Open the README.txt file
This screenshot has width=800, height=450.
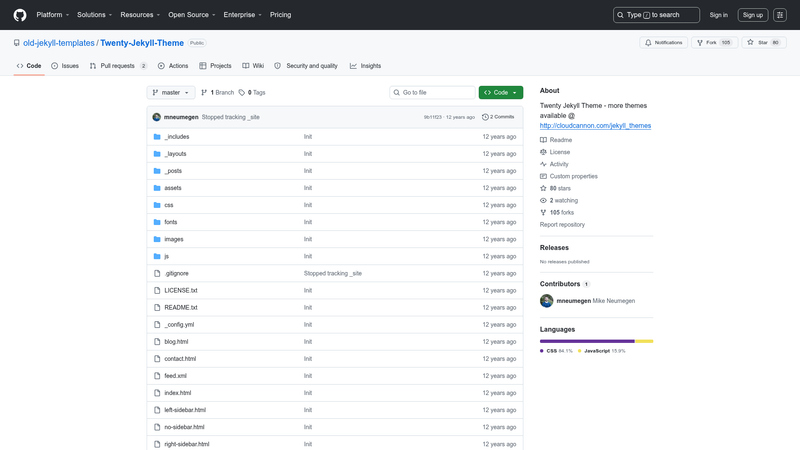(x=181, y=308)
